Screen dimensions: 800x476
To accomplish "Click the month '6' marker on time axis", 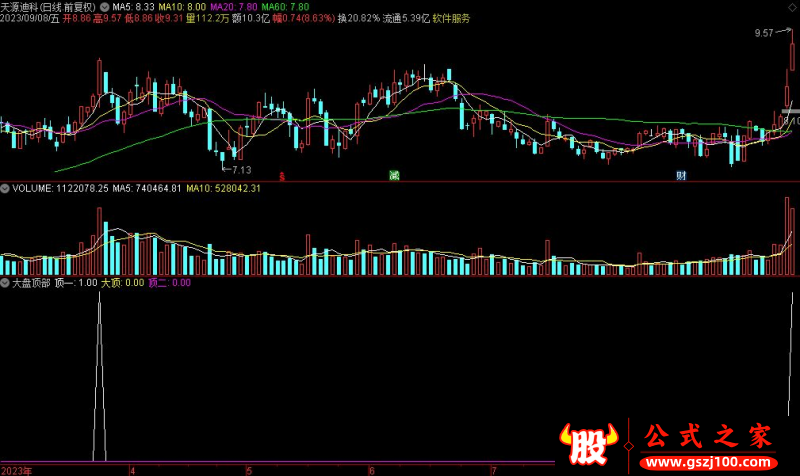I will click(x=371, y=470).
